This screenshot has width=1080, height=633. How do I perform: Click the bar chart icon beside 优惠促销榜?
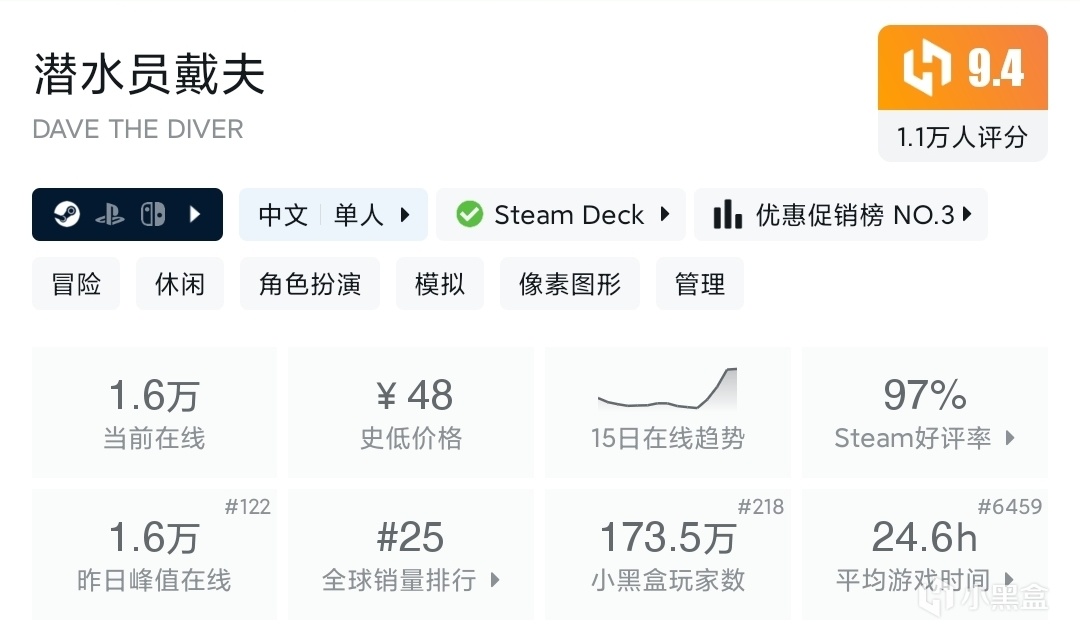pos(728,215)
